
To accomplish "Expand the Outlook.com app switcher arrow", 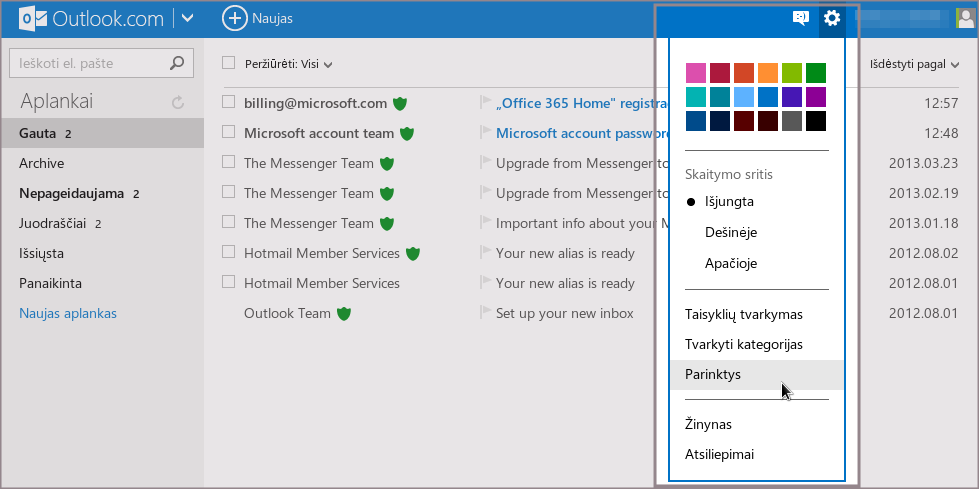I will pos(187,18).
